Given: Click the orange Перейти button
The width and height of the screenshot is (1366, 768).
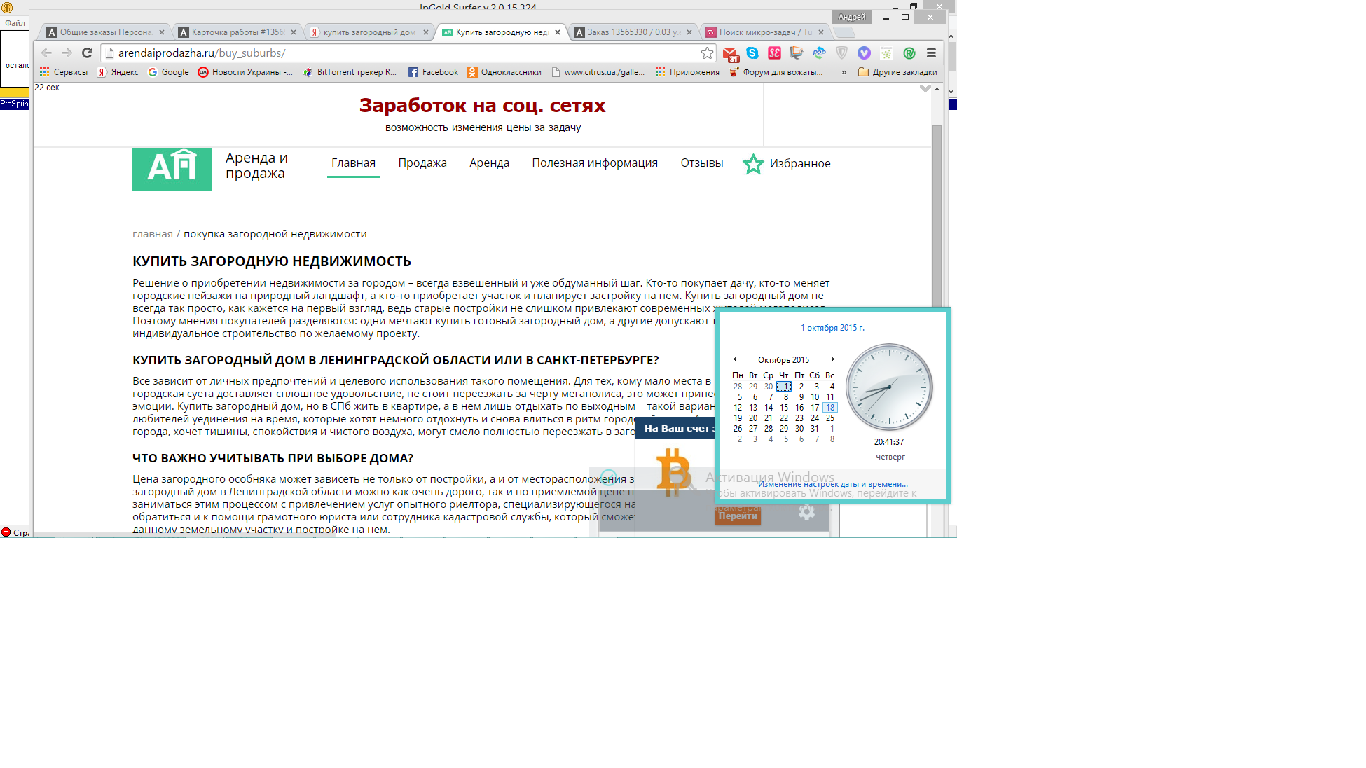Looking at the screenshot, I should (x=738, y=515).
